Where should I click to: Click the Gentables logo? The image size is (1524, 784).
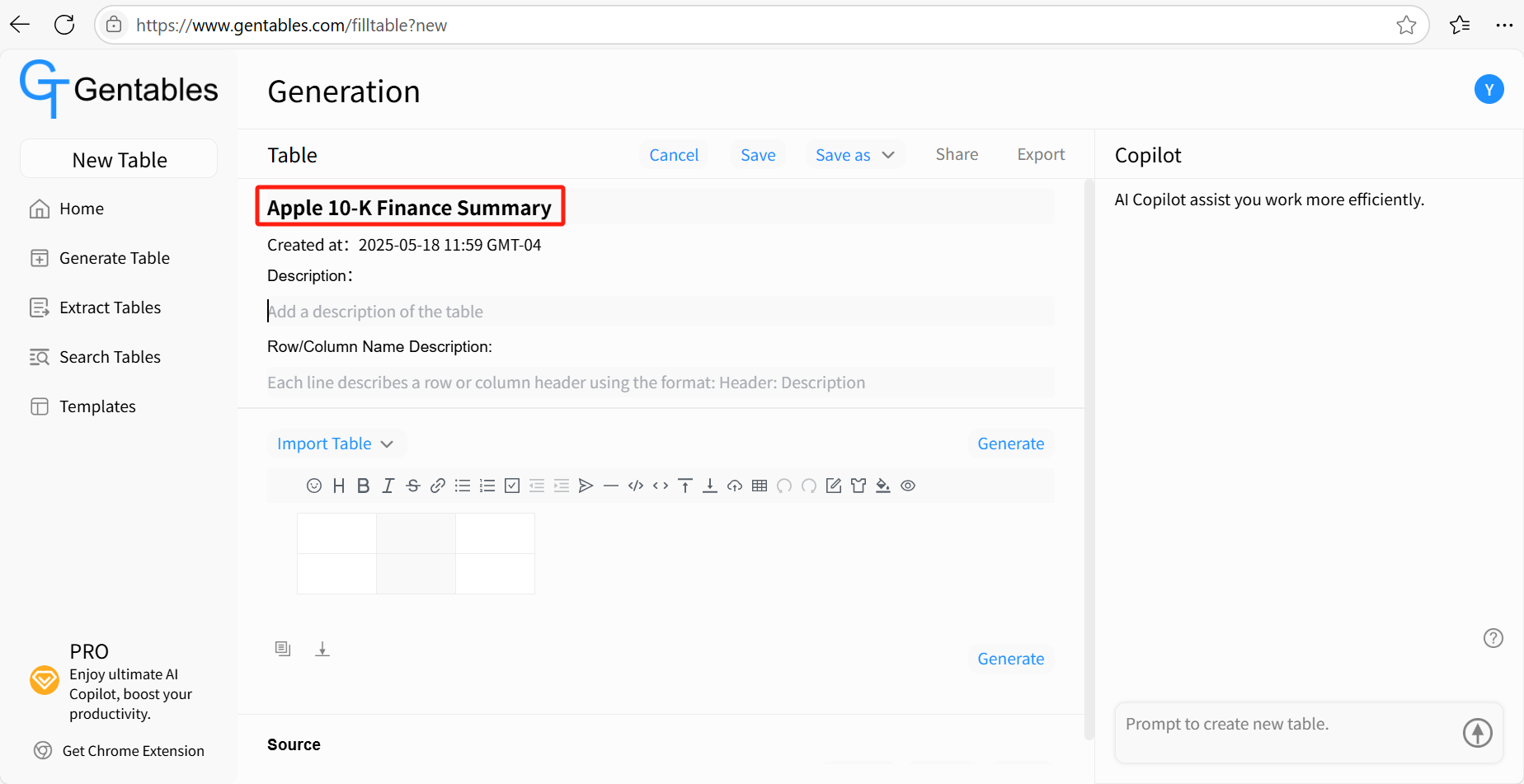pos(119,89)
